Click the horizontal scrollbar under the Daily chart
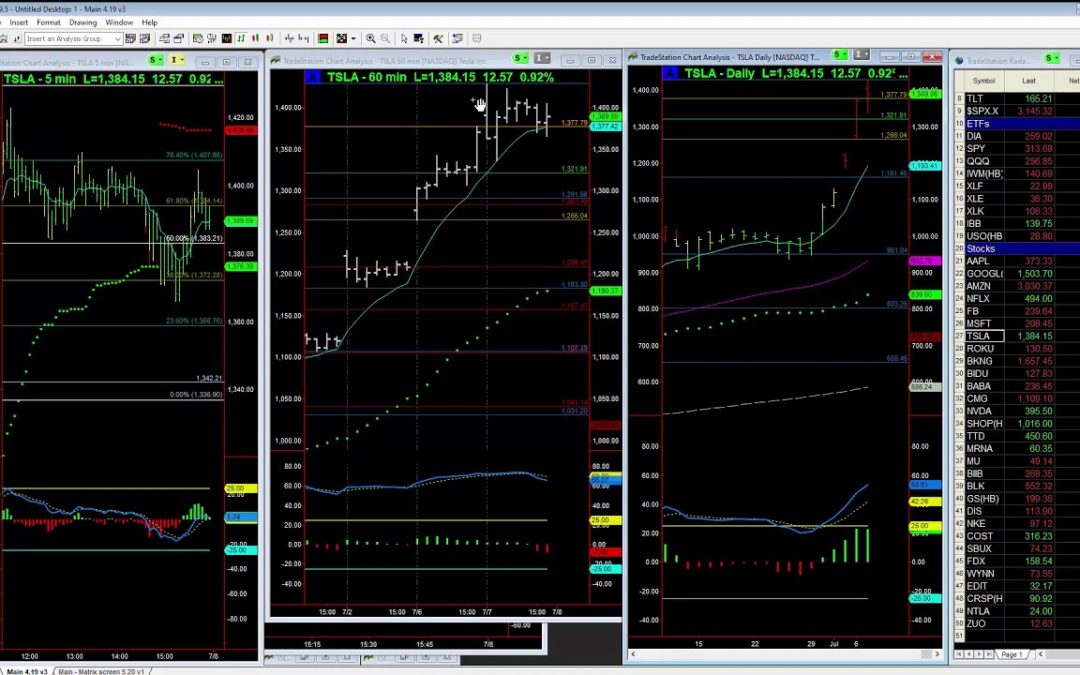 click(785, 654)
